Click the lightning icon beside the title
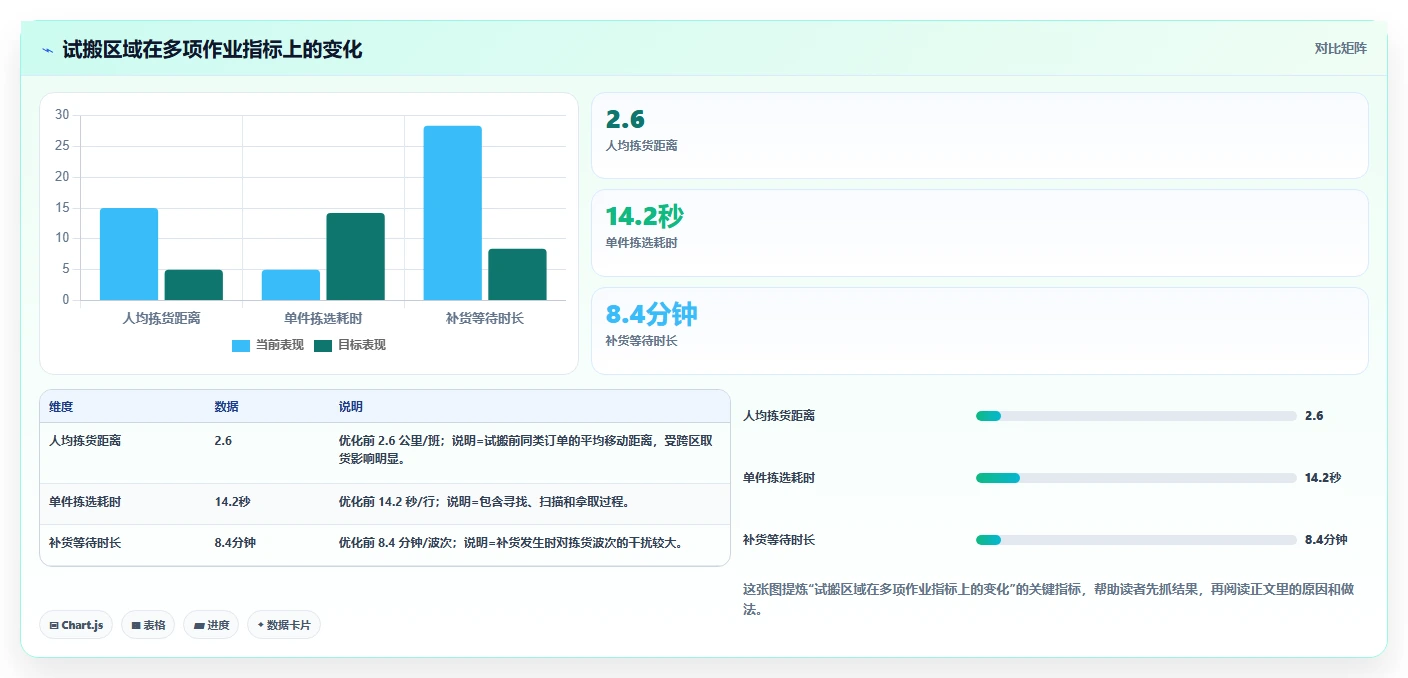 [x=48, y=49]
